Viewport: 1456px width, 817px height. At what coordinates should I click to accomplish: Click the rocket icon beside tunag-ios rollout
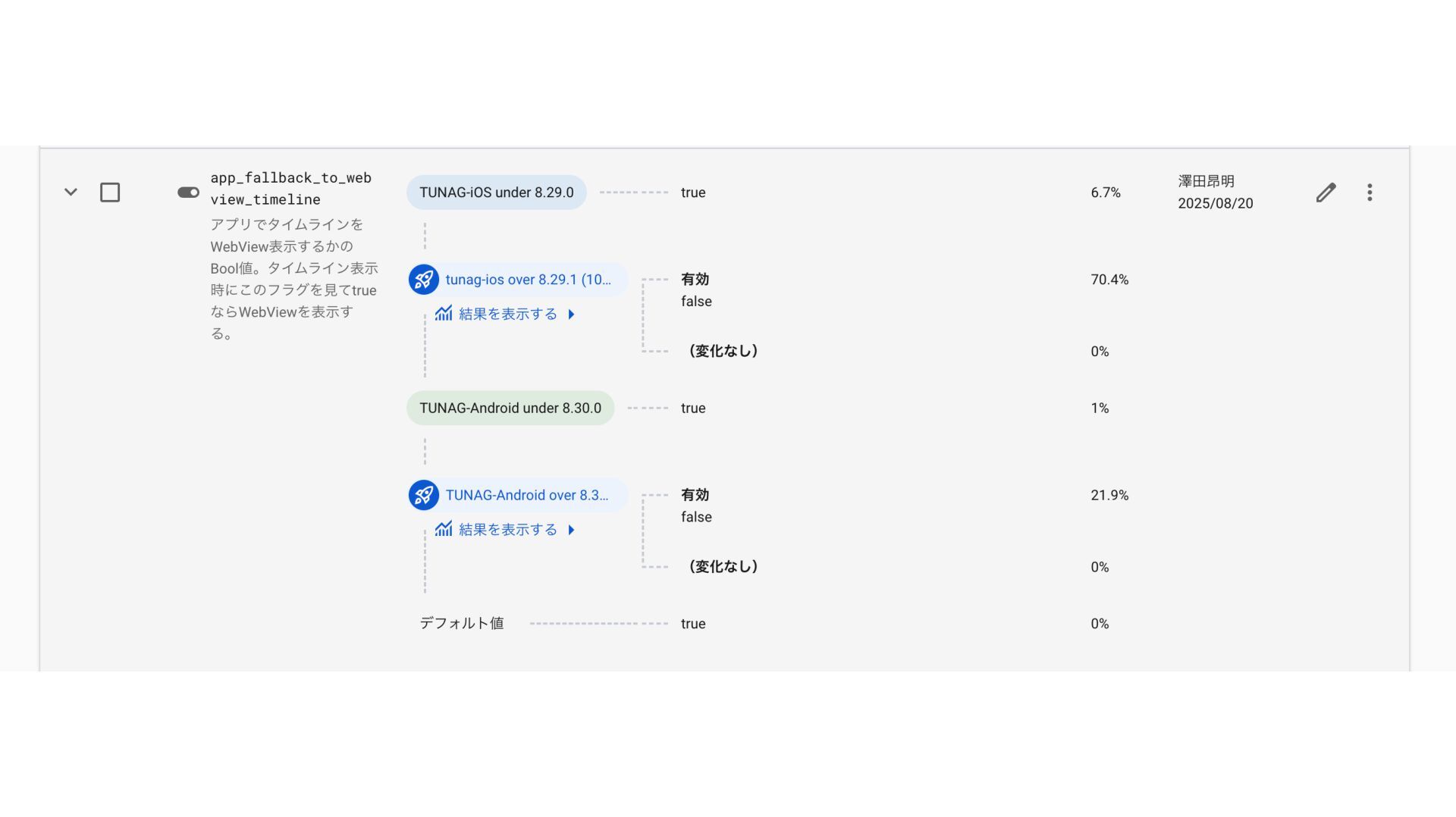pyautogui.click(x=424, y=280)
